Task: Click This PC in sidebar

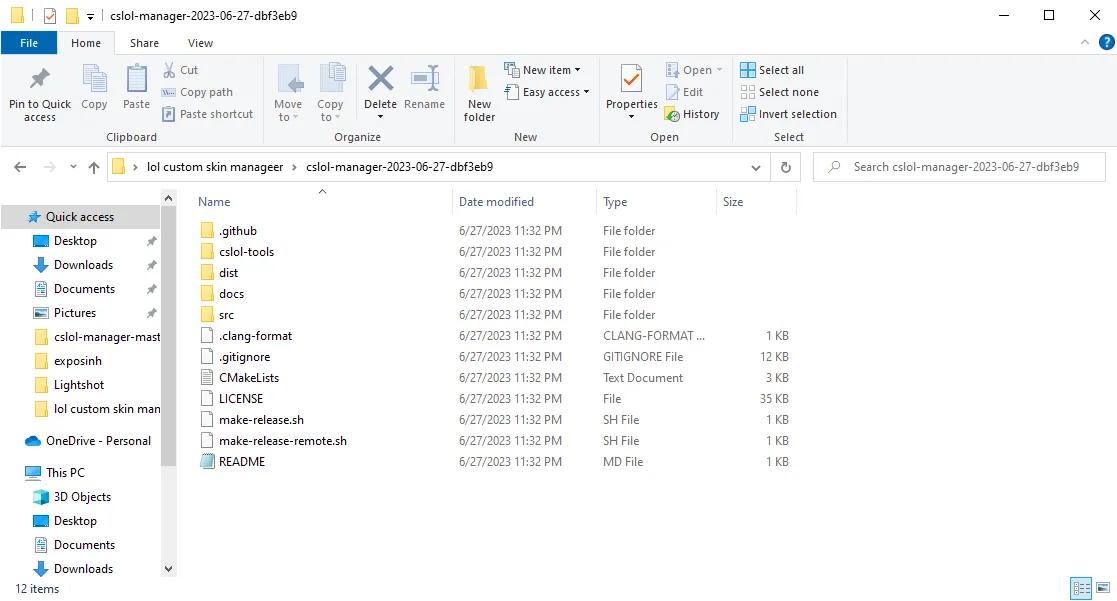Action: 65,472
